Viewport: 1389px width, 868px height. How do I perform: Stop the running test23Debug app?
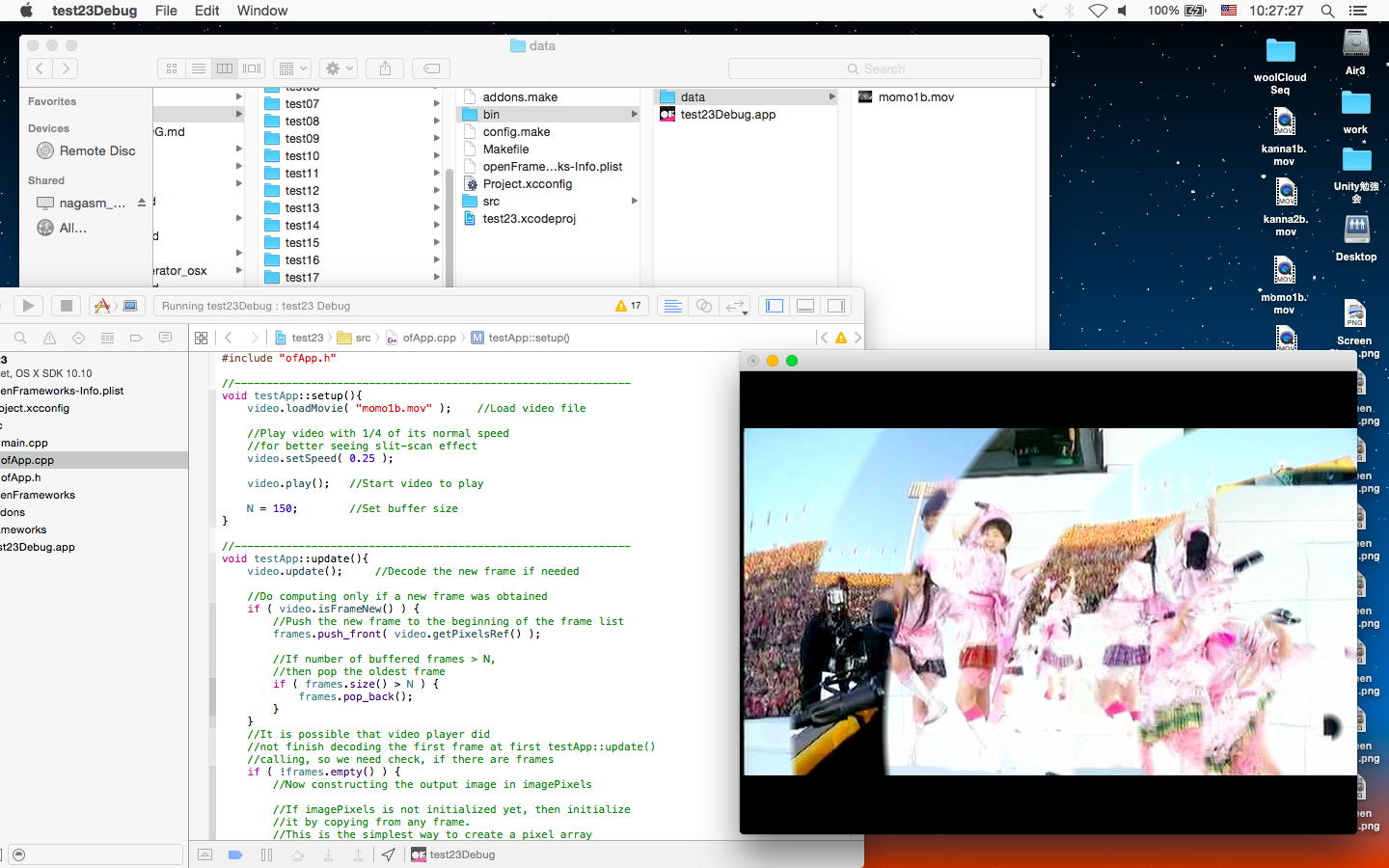(x=66, y=306)
